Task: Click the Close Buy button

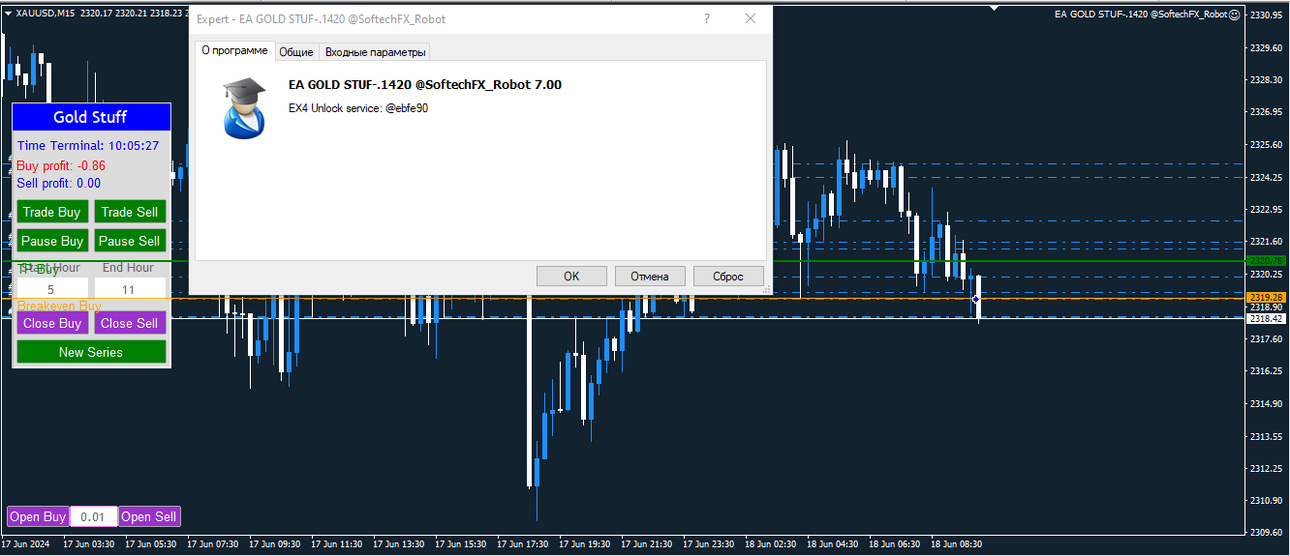Action: [x=52, y=323]
